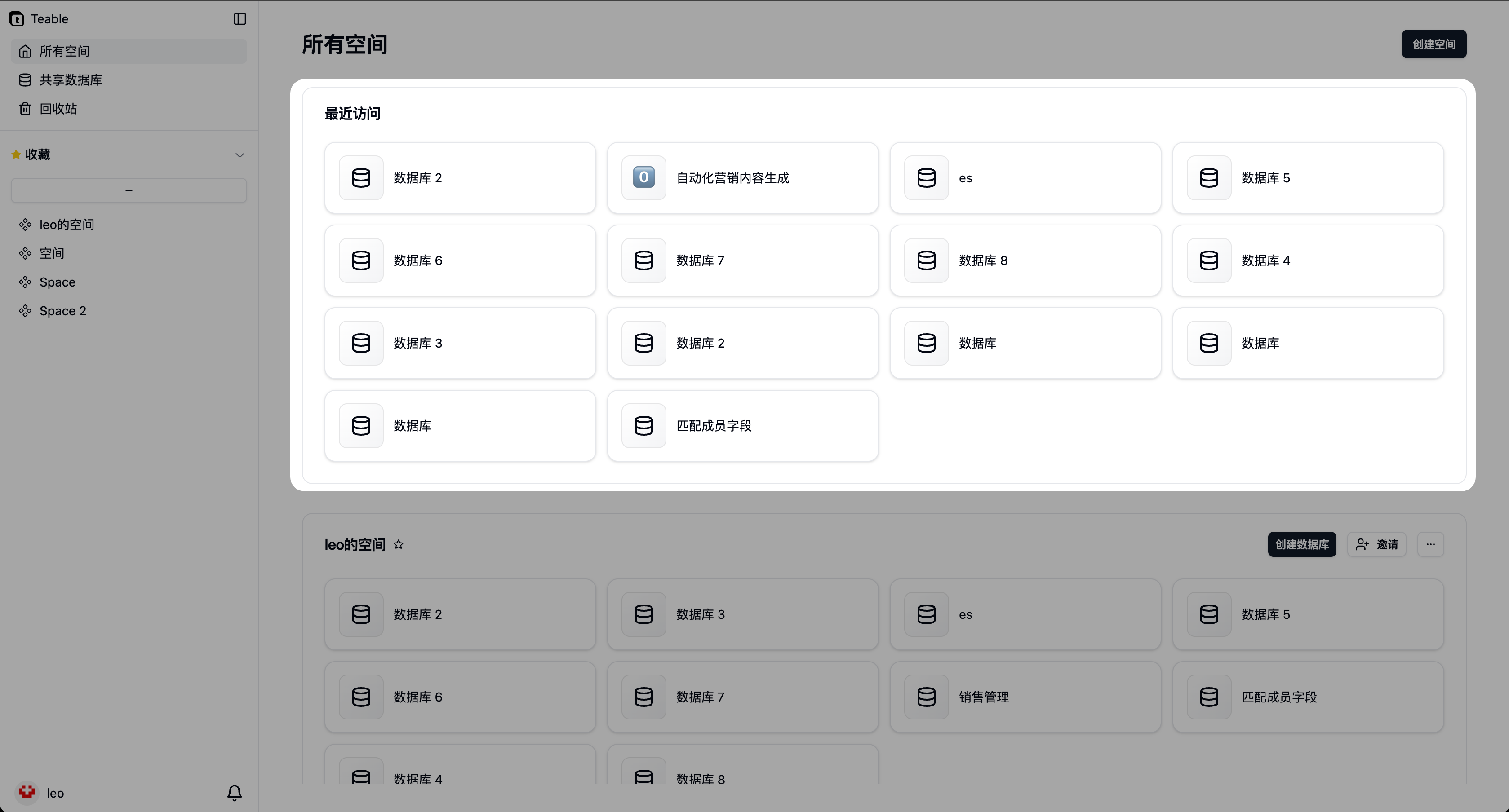Click the notification bell icon
Screen dimensions: 1509x812
[234, 793]
